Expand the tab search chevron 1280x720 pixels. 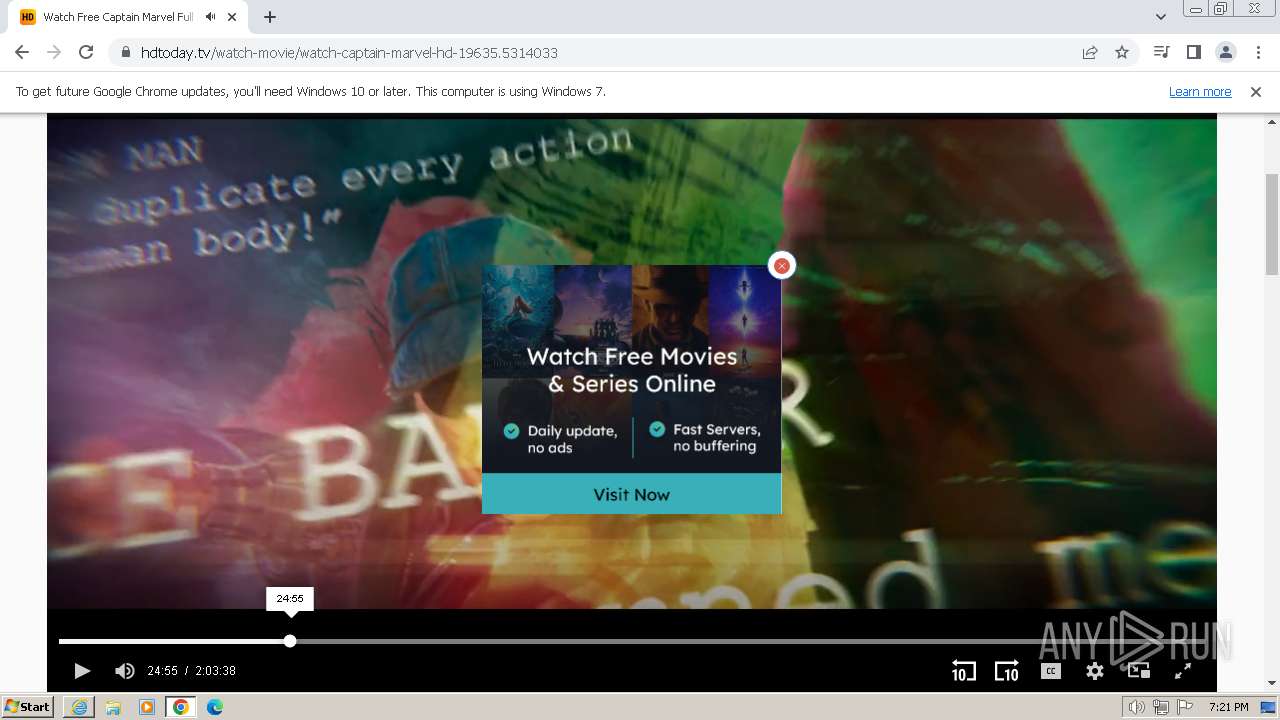click(x=1160, y=17)
